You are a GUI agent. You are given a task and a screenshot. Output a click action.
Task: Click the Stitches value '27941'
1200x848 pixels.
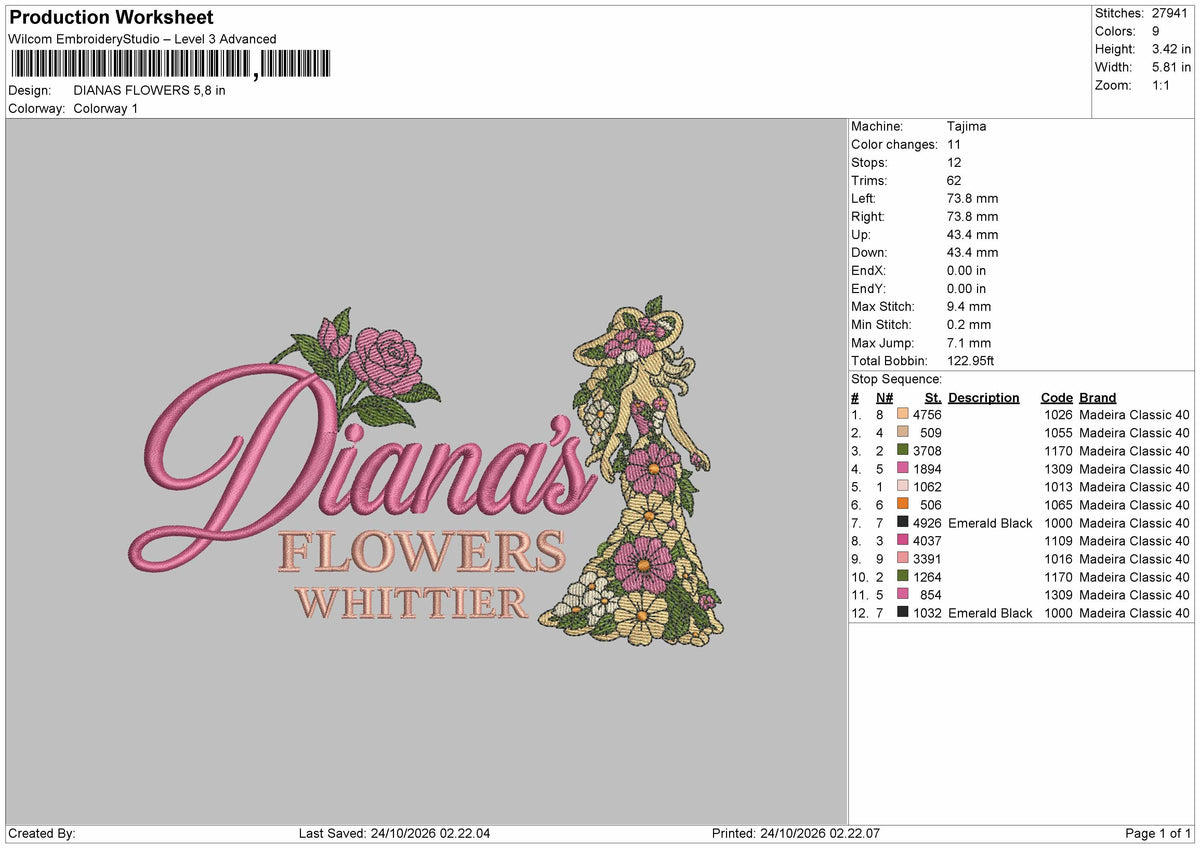1169,13
